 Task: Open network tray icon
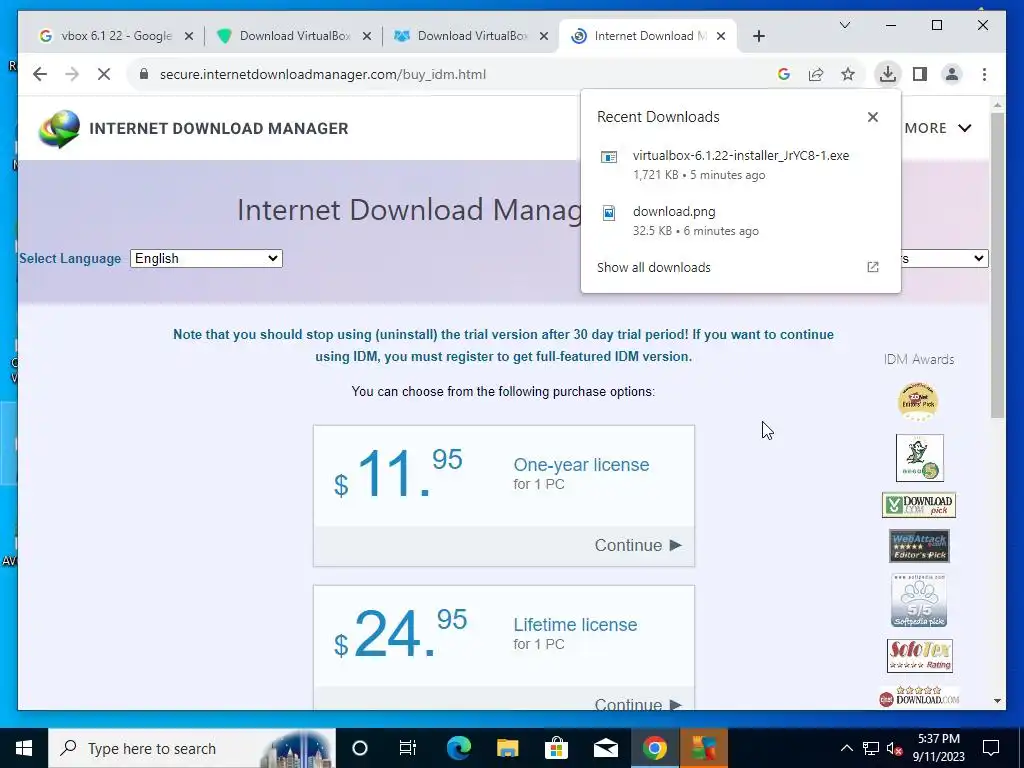pyautogui.click(x=871, y=748)
